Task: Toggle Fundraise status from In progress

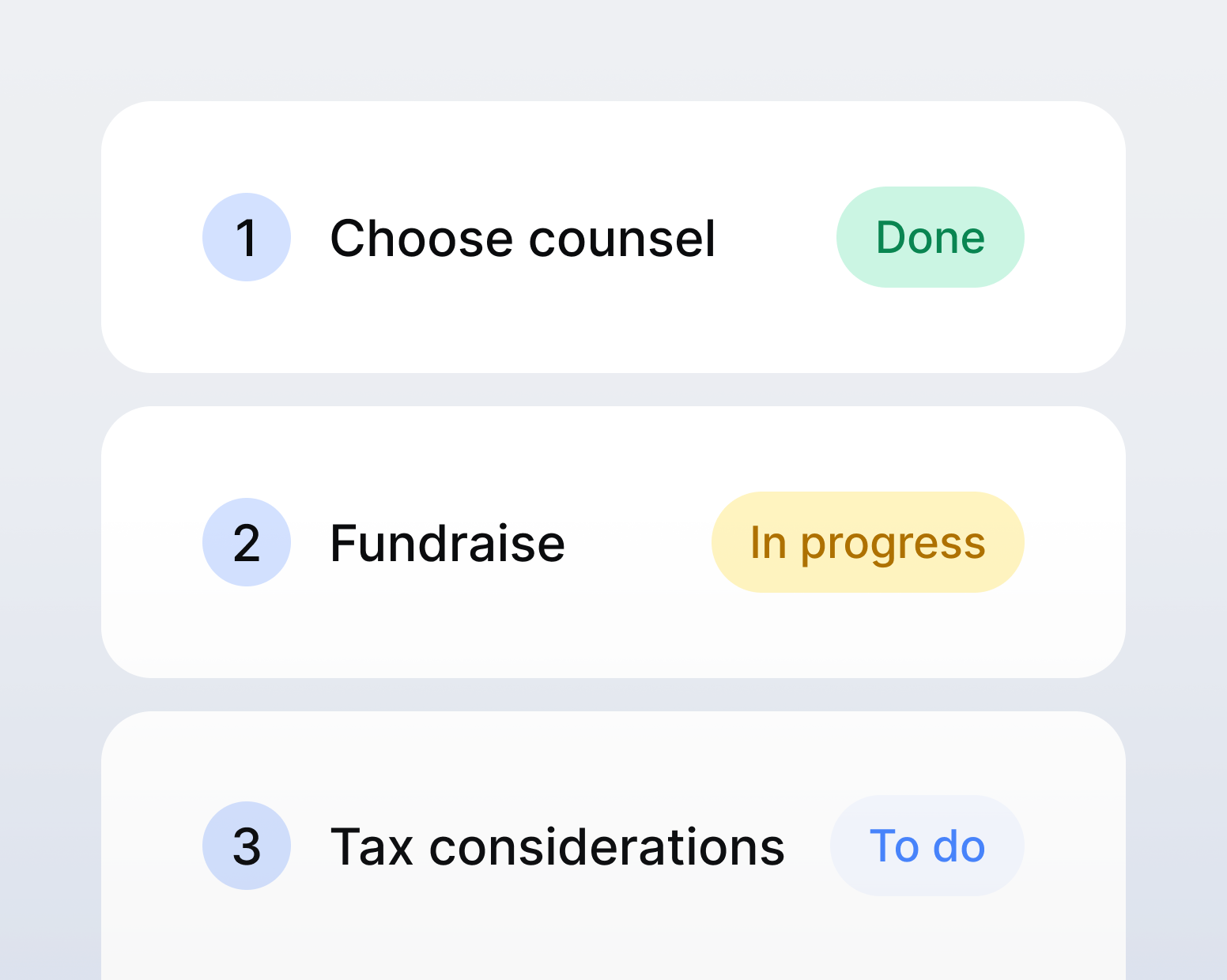Action: click(866, 542)
